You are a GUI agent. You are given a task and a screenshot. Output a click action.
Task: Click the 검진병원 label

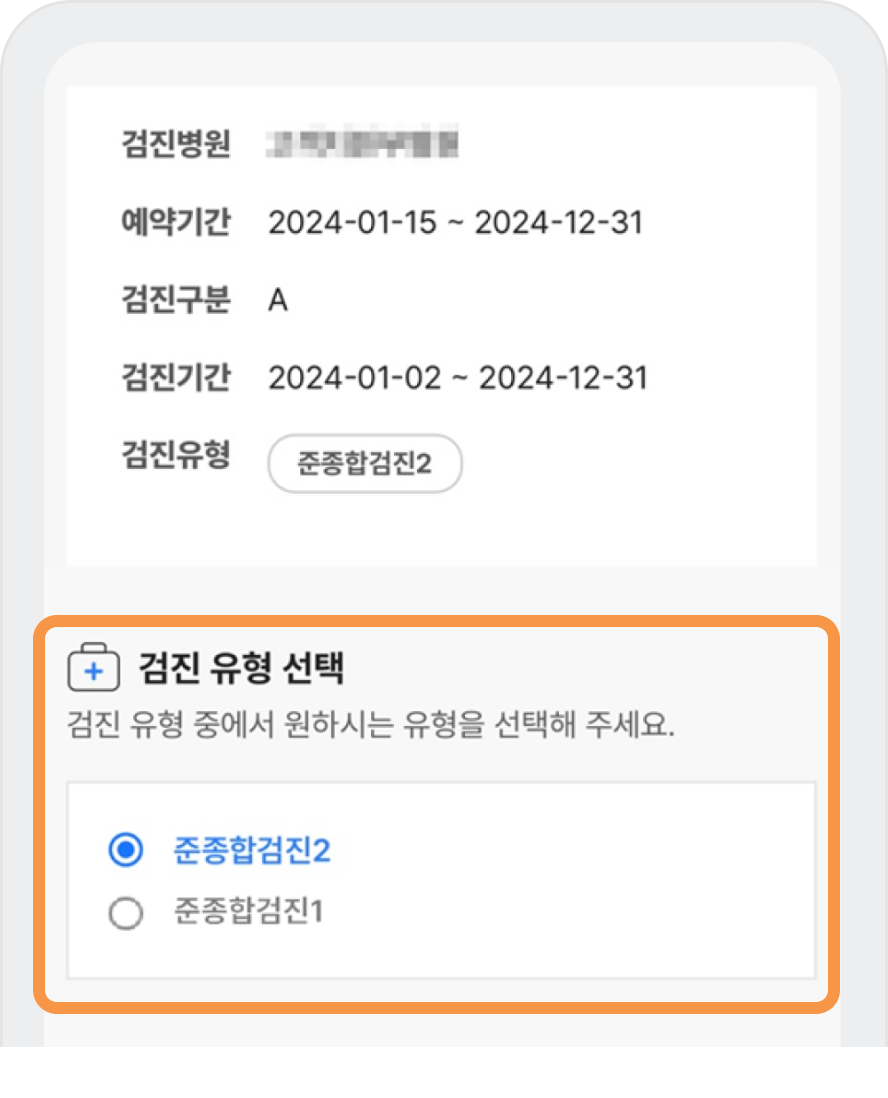(x=176, y=144)
